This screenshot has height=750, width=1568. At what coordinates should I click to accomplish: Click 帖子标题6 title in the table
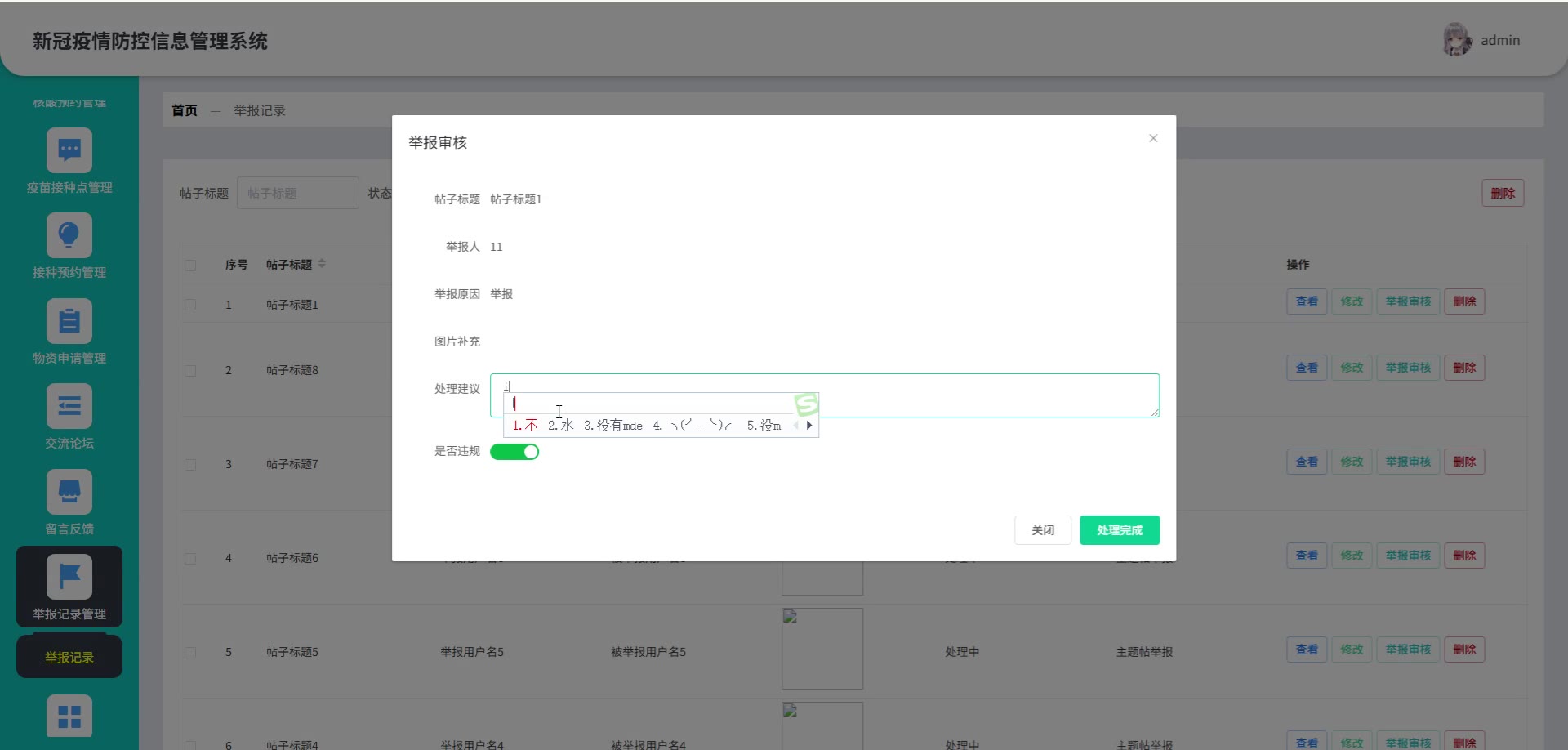point(292,558)
